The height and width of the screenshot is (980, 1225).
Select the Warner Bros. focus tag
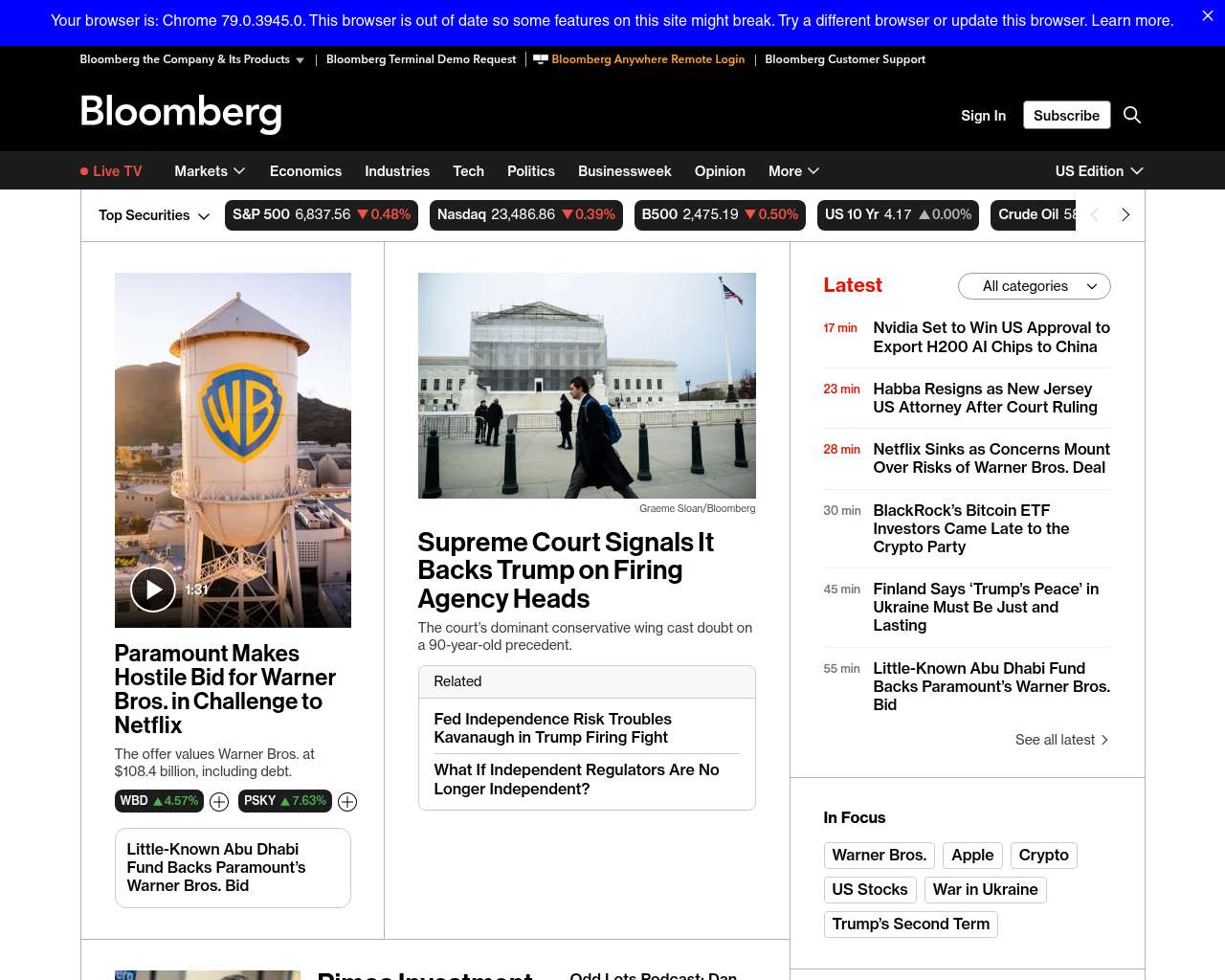point(880,856)
